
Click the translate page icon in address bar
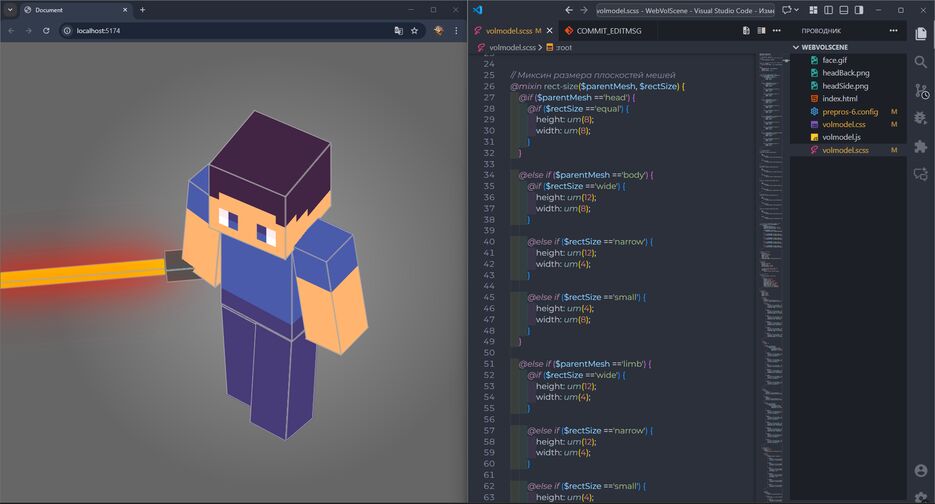398,31
